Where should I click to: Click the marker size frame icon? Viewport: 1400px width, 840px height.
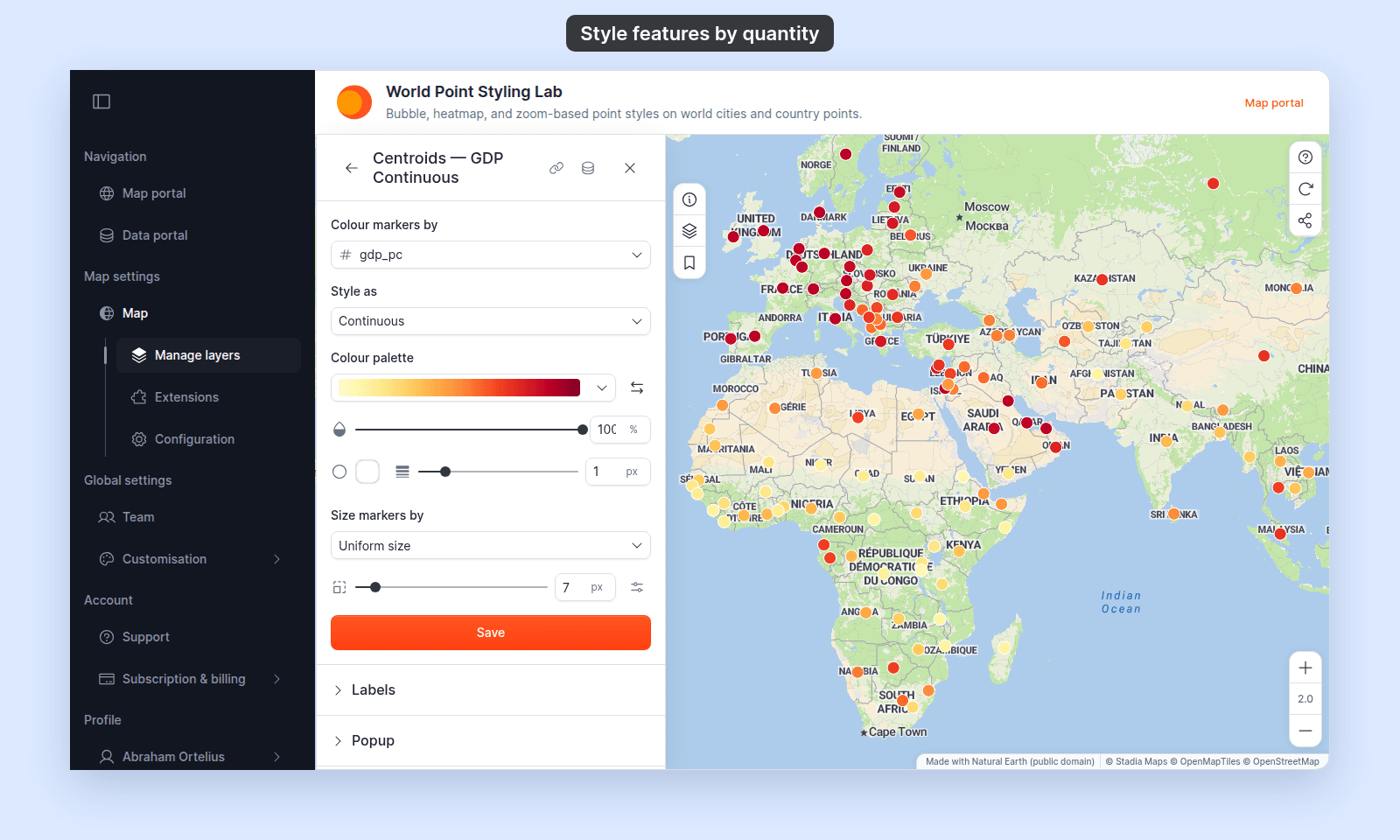(x=339, y=587)
